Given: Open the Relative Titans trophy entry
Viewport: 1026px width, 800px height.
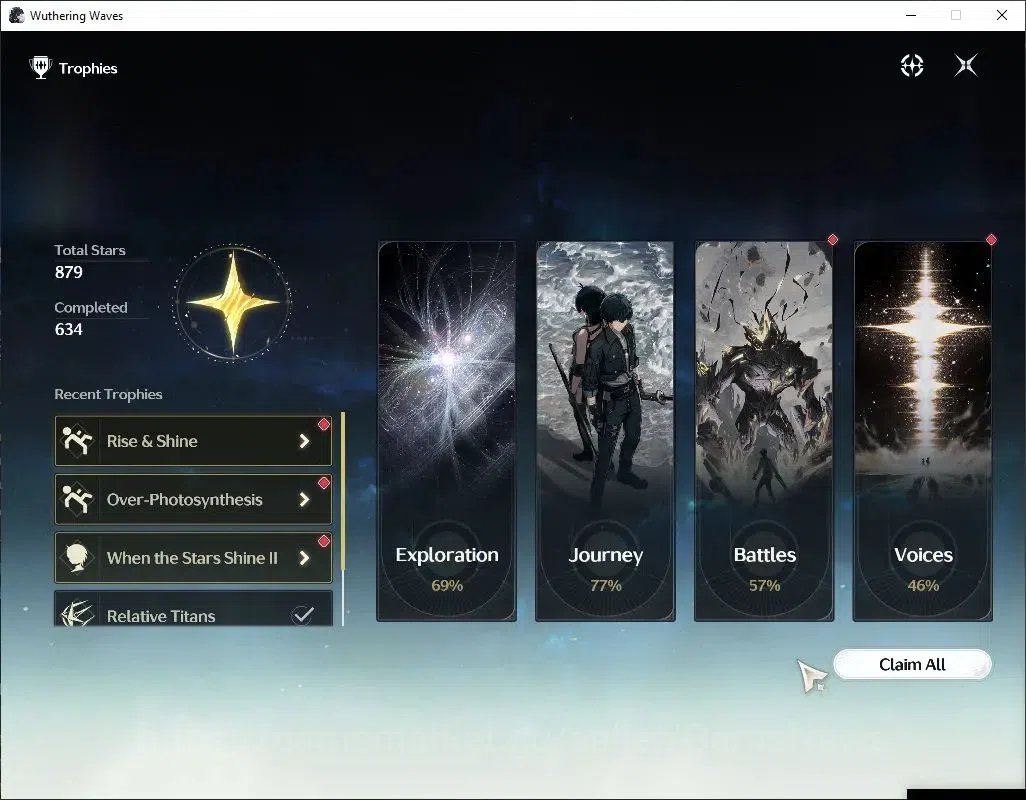Looking at the screenshot, I should pyautogui.click(x=193, y=609).
